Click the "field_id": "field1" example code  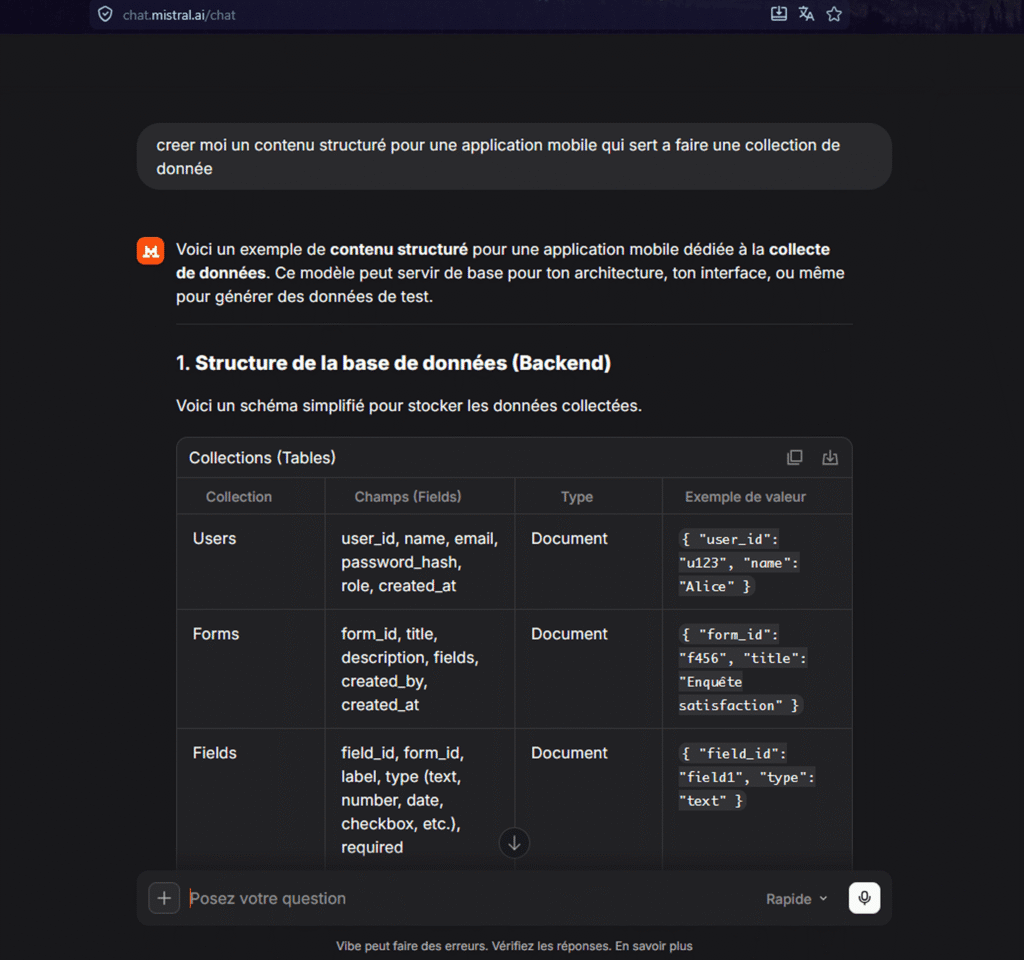746,777
